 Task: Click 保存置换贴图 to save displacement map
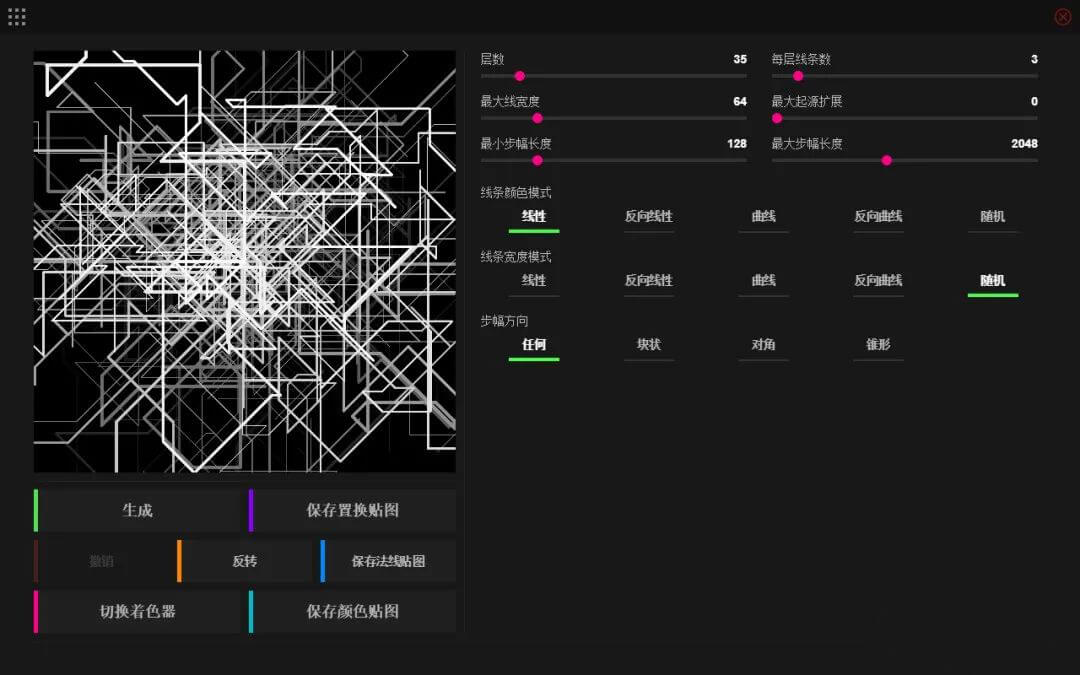354,511
